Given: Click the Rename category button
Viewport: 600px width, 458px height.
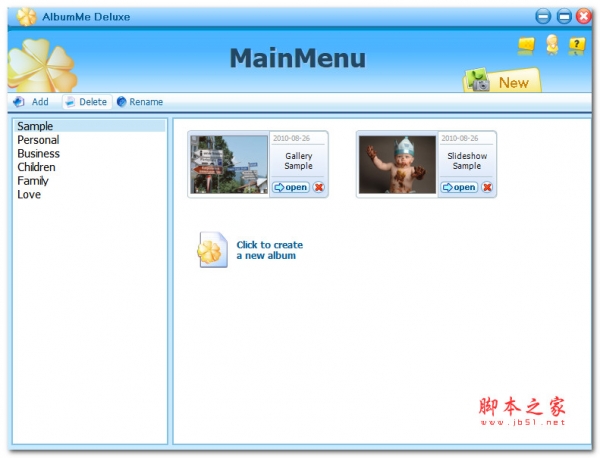Looking at the screenshot, I should click(x=140, y=102).
